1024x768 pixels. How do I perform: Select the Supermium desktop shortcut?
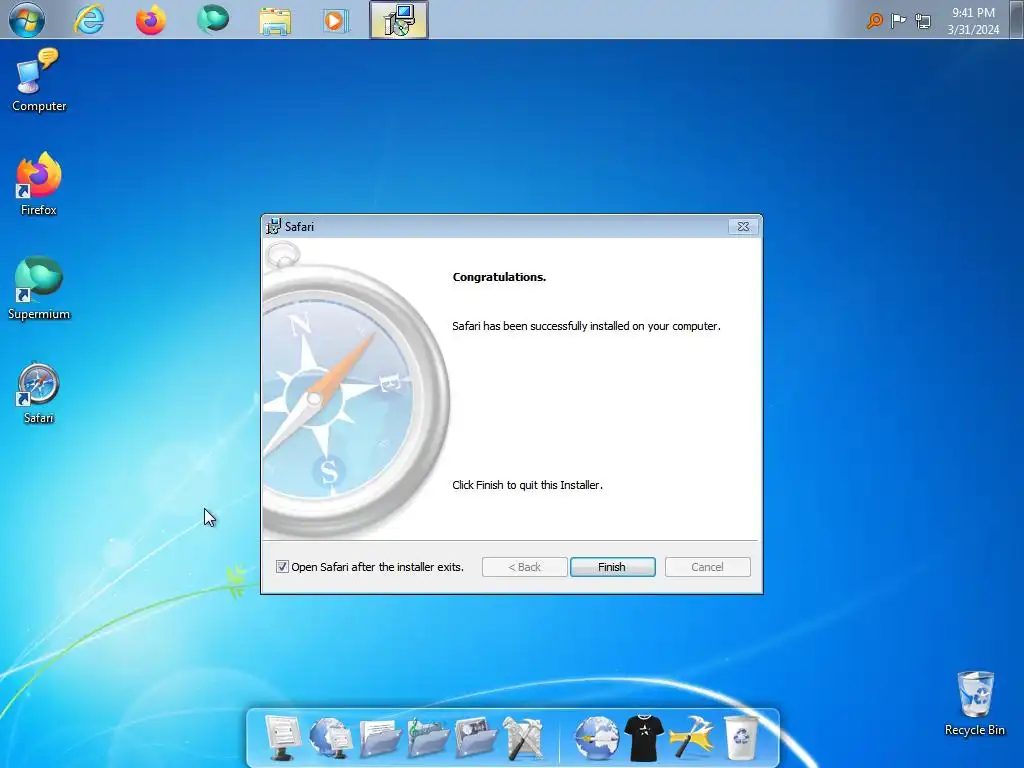39,288
